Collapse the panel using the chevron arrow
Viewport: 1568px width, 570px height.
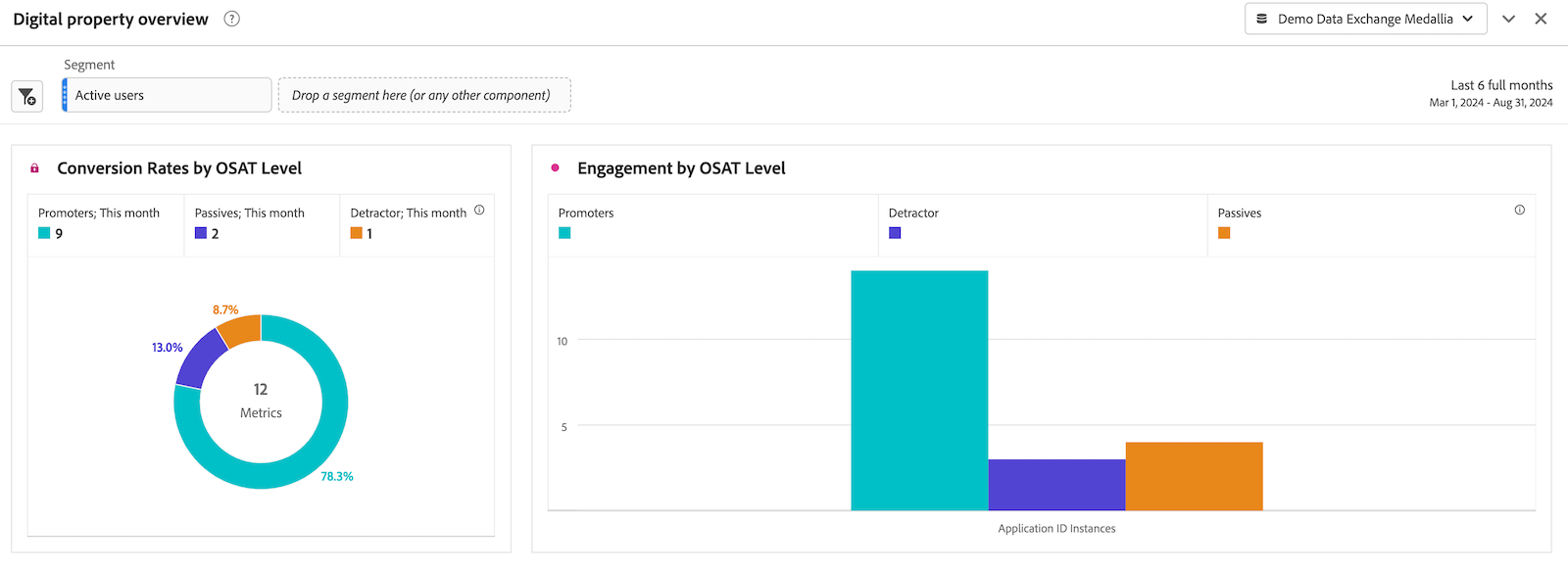pos(1508,19)
